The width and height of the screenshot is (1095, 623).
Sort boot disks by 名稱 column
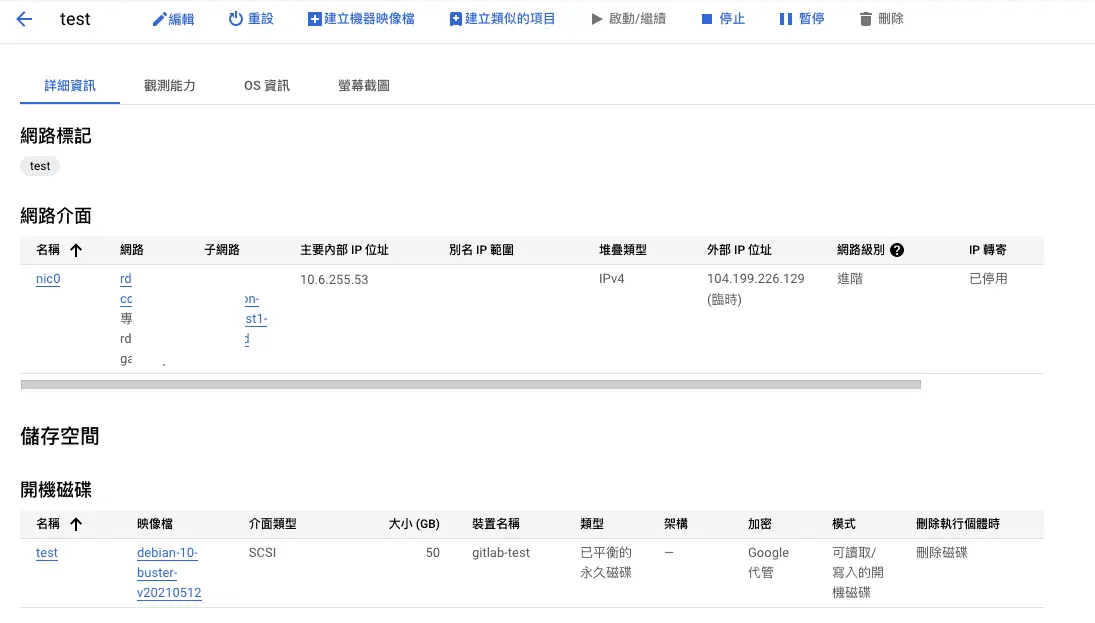48,523
